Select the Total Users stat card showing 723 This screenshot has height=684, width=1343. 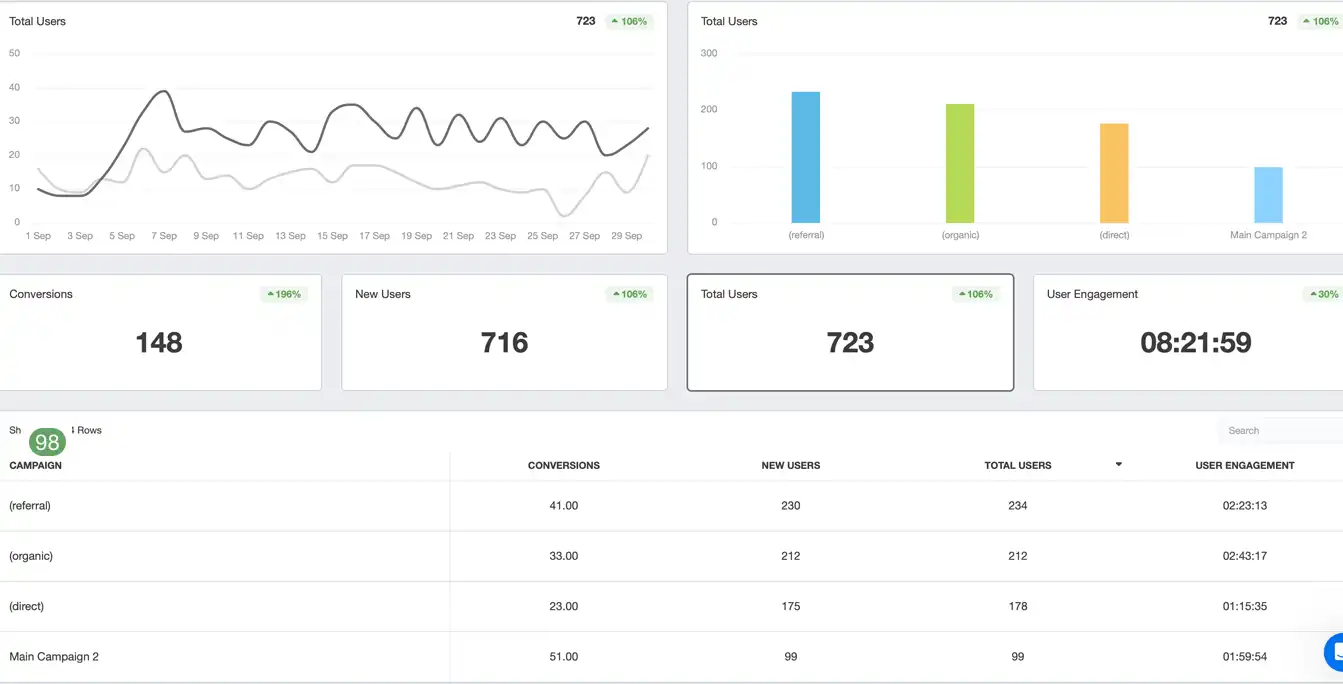tap(850, 332)
